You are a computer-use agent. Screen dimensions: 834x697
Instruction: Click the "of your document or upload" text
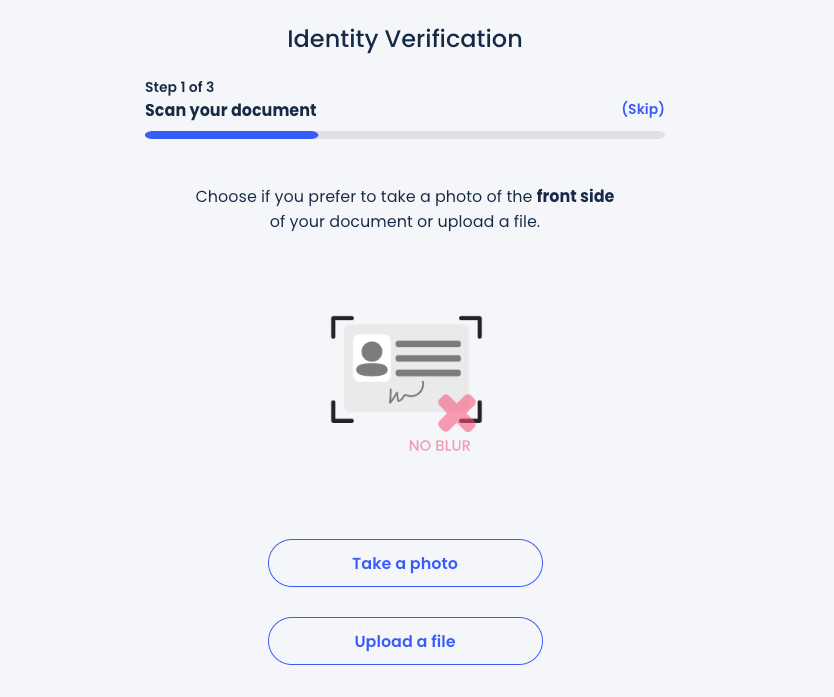[405, 222]
